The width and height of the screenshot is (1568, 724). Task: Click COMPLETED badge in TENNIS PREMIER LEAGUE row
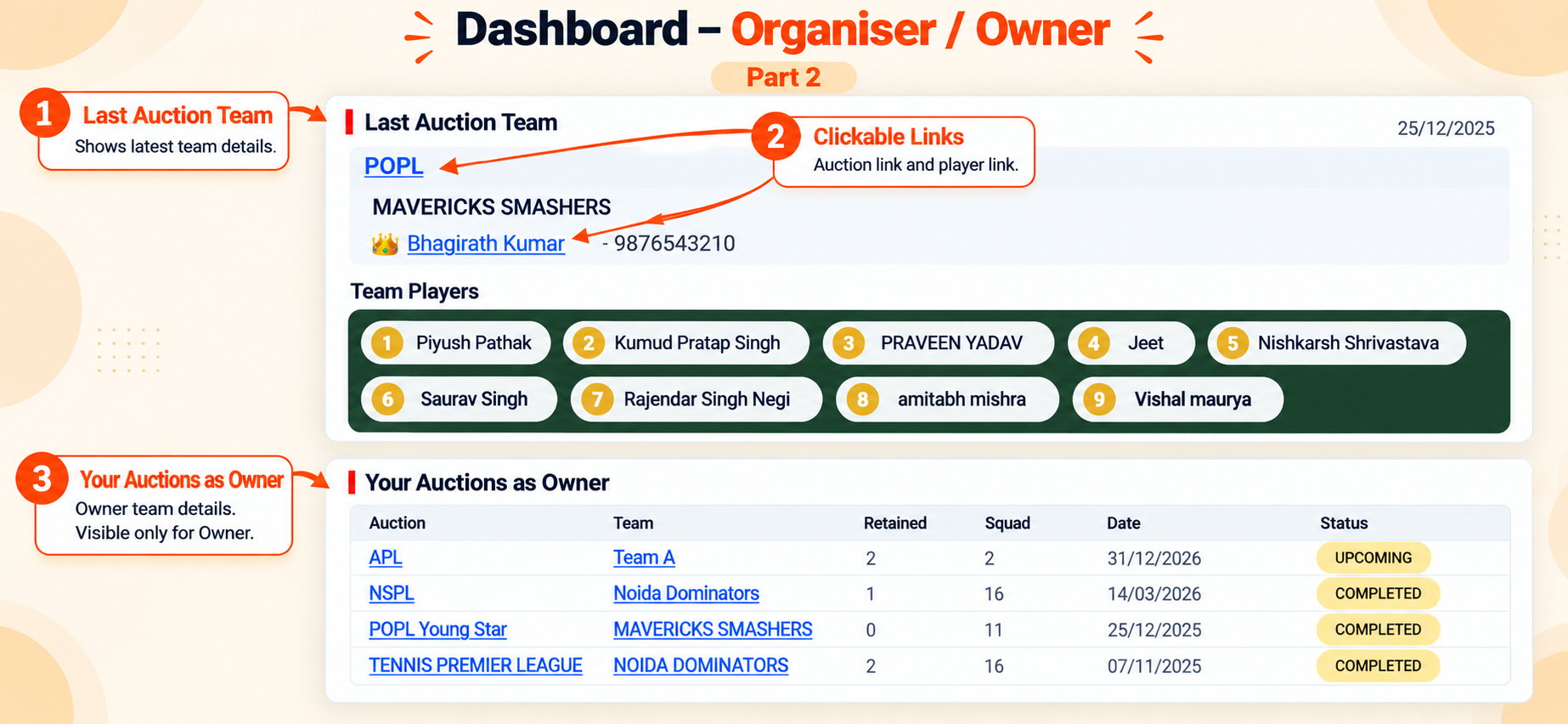coord(1378,666)
